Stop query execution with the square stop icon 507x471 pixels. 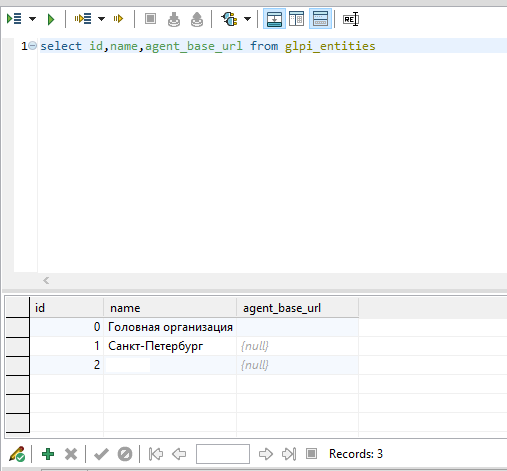click(x=150, y=19)
